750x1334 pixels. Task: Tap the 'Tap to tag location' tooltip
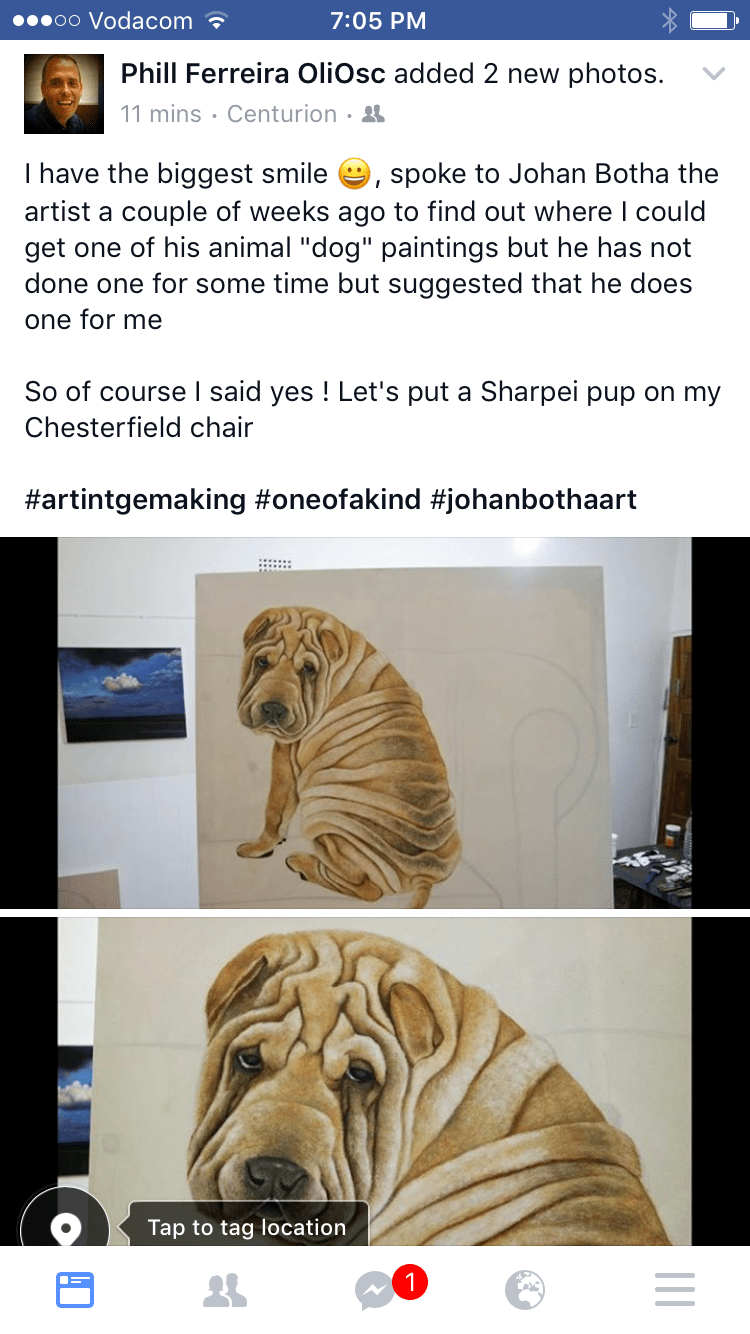pos(247,1226)
